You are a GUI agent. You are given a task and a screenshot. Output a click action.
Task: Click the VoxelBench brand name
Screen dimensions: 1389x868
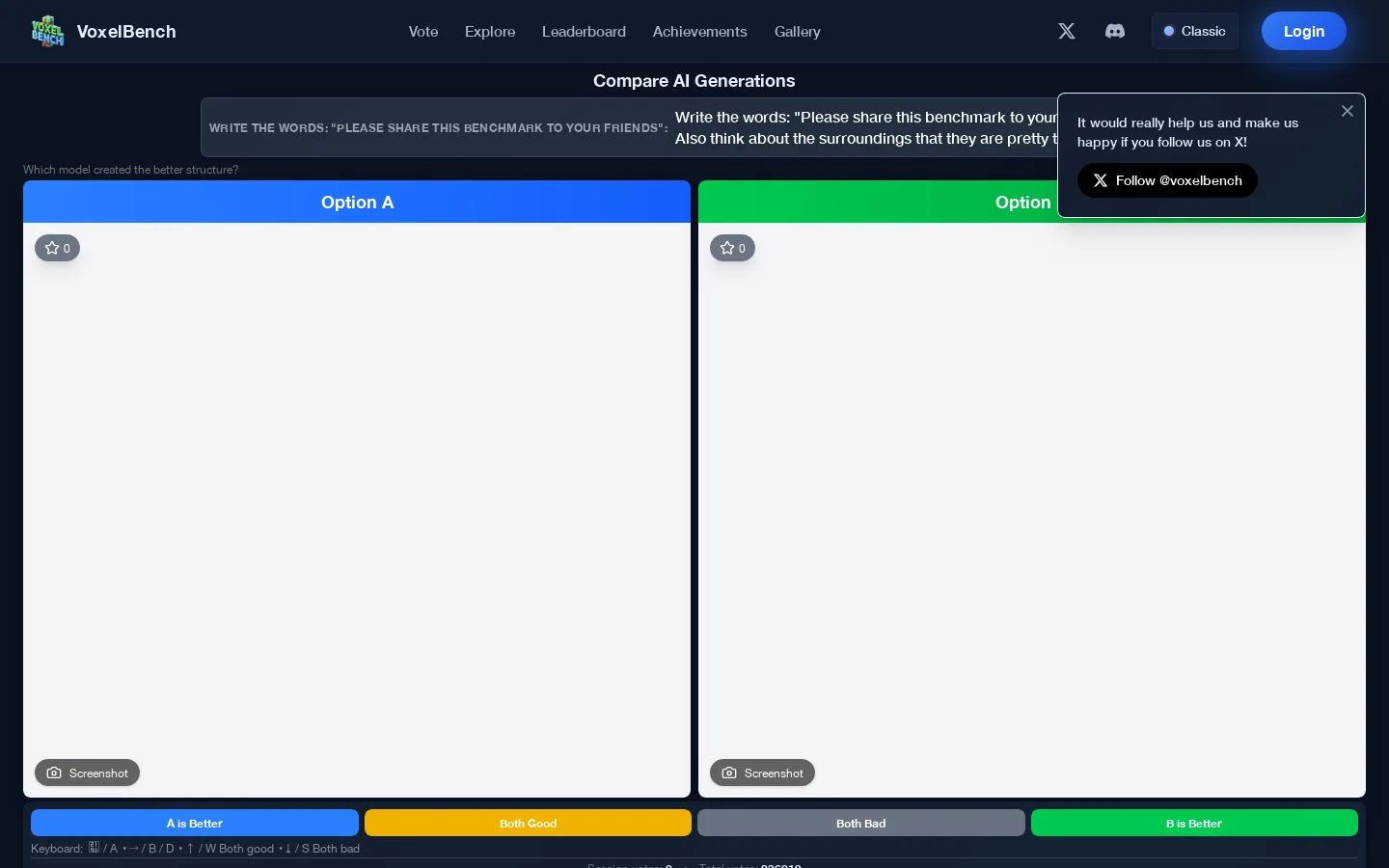click(x=126, y=31)
